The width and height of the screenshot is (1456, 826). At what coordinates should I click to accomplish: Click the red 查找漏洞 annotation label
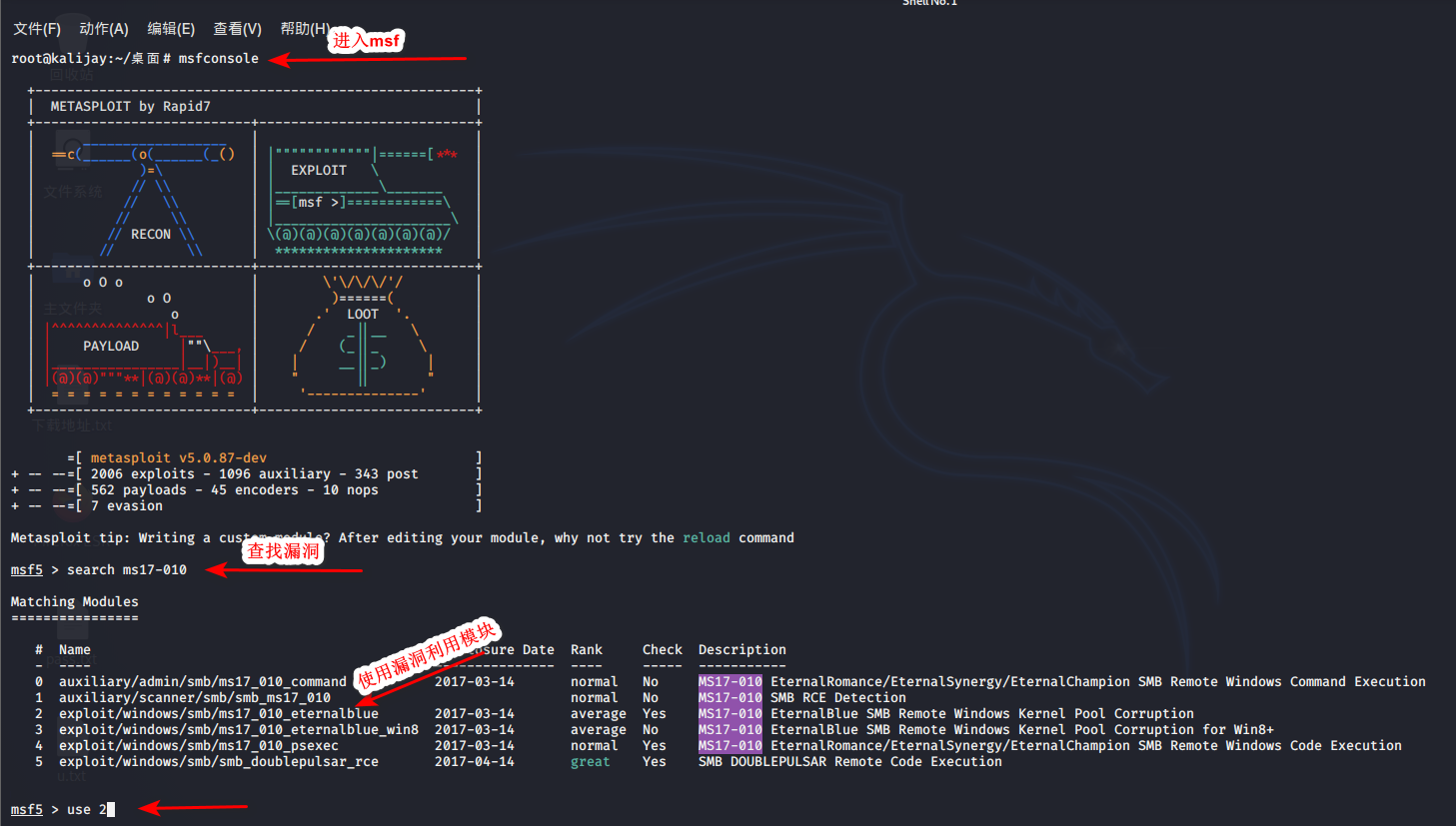point(284,551)
